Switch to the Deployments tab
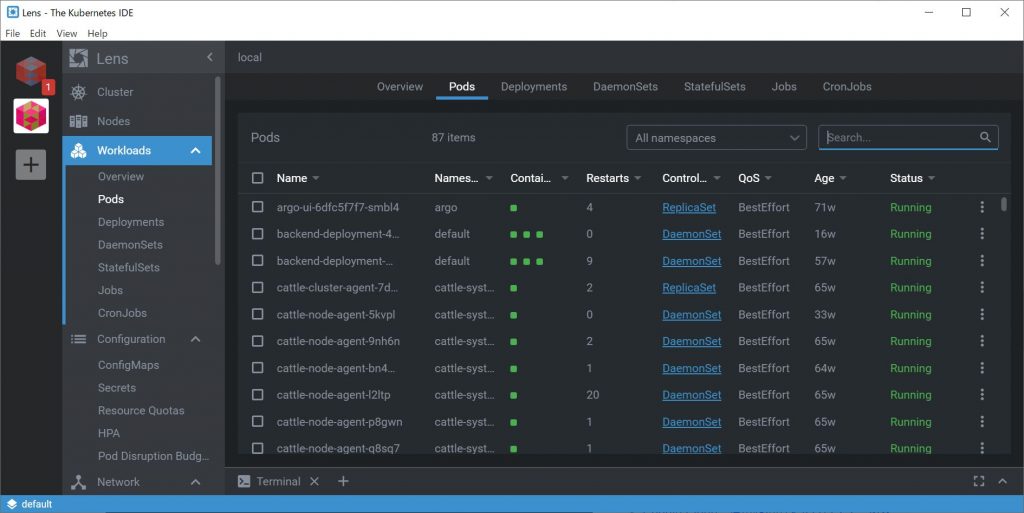Image resolution: width=1024 pixels, height=513 pixels. coord(534,87)
